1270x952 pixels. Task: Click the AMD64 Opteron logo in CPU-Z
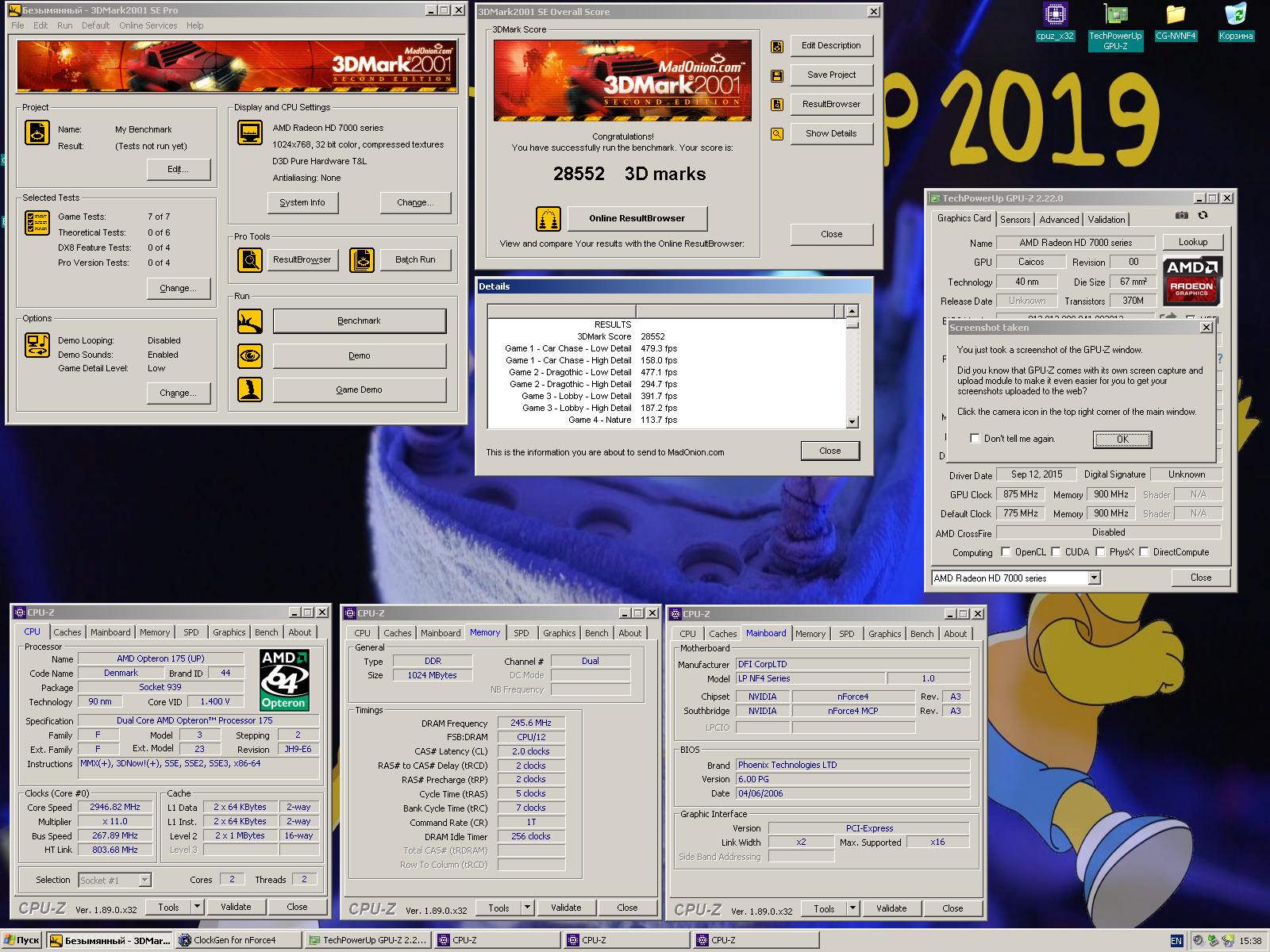[x=284, y=680]
